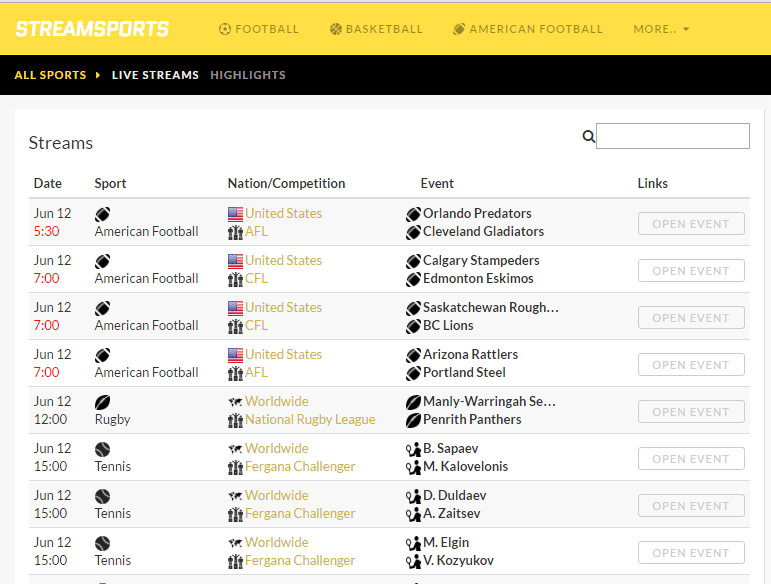The width and height of the screenshot is (771, 584).
Task: Click player icon beside V. Kozyukov
Action: (414, 561)
